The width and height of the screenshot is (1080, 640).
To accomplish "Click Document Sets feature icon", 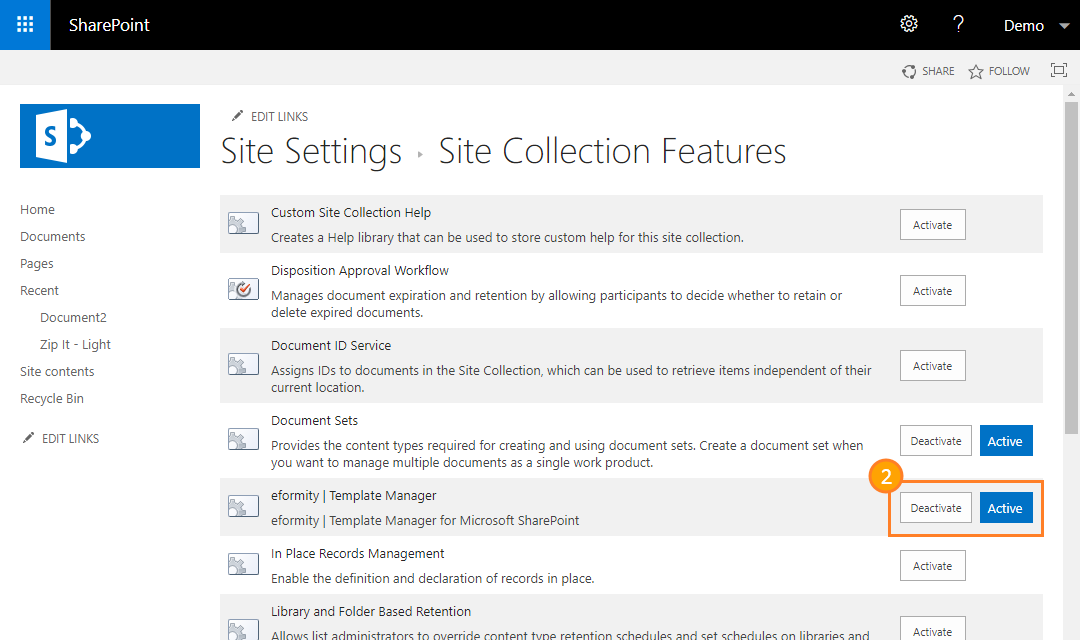I will point(243,440).
